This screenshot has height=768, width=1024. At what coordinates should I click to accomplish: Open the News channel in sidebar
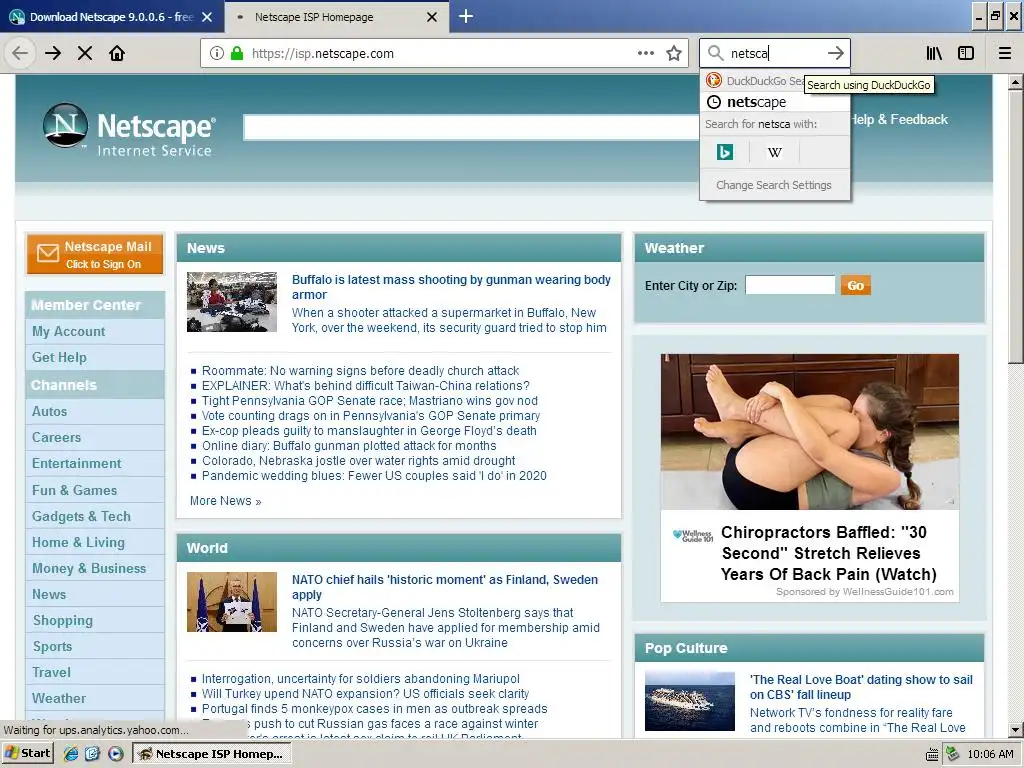[x=49, y=594]
